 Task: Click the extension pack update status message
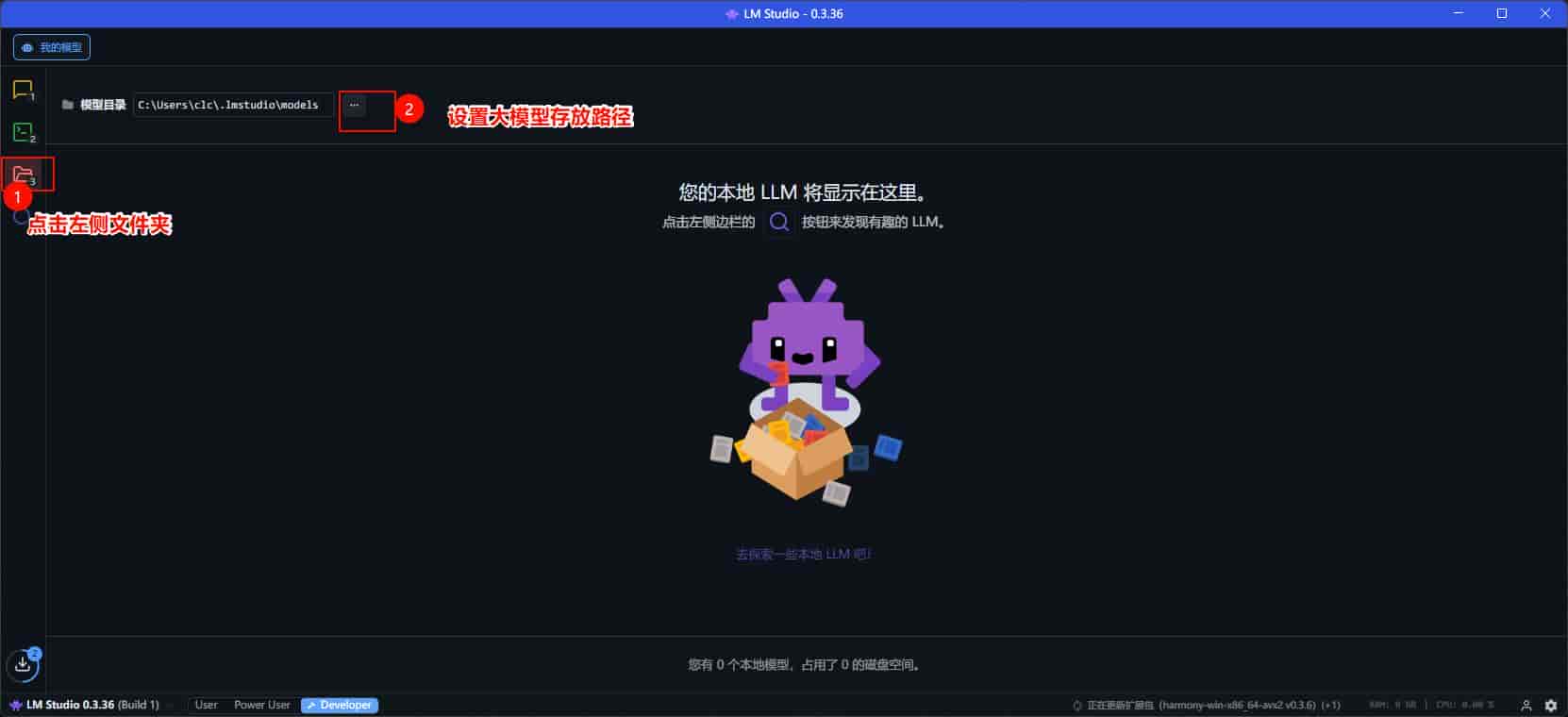(1213, 705)
